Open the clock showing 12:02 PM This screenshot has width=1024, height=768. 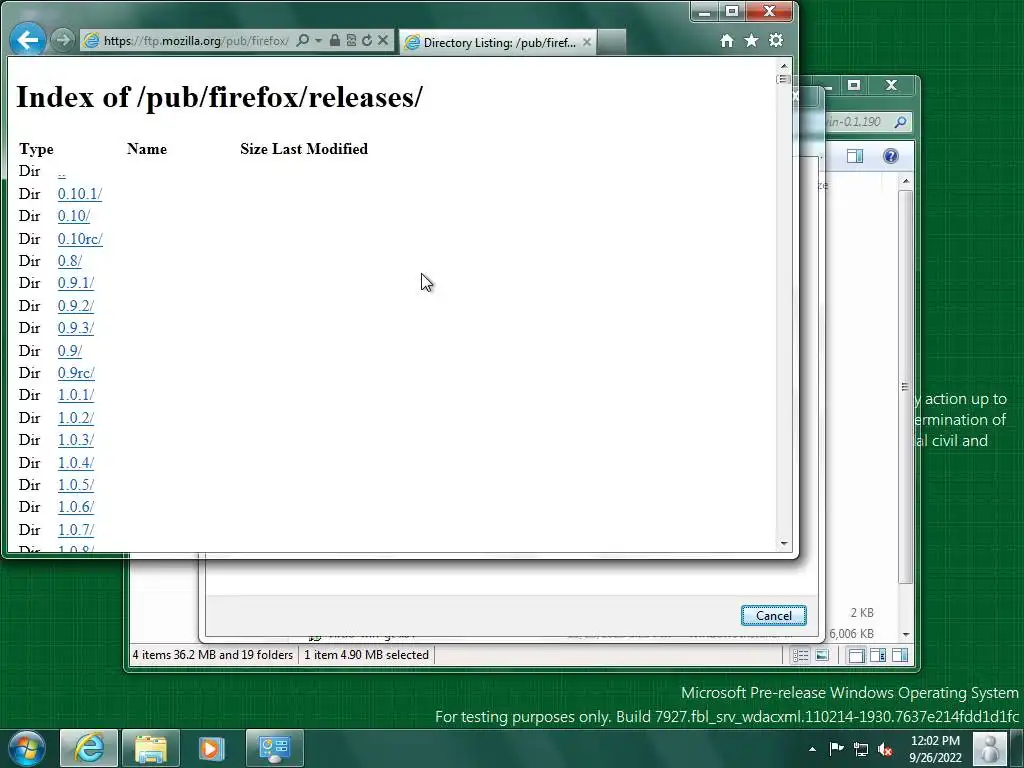[935, 749]
